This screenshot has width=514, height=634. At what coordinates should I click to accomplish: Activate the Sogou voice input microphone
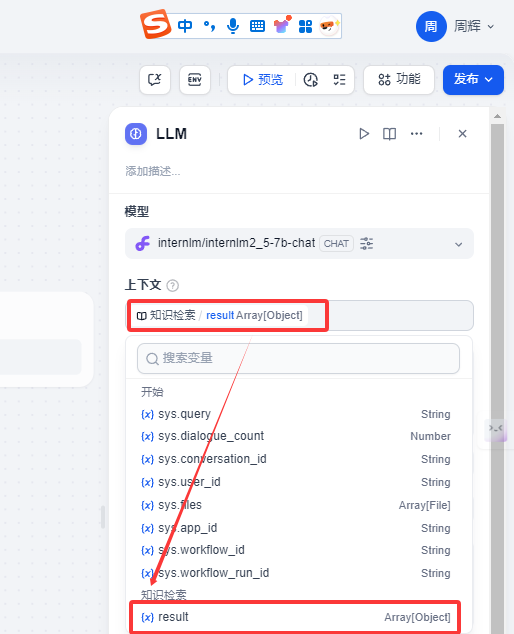click(233, 26)
